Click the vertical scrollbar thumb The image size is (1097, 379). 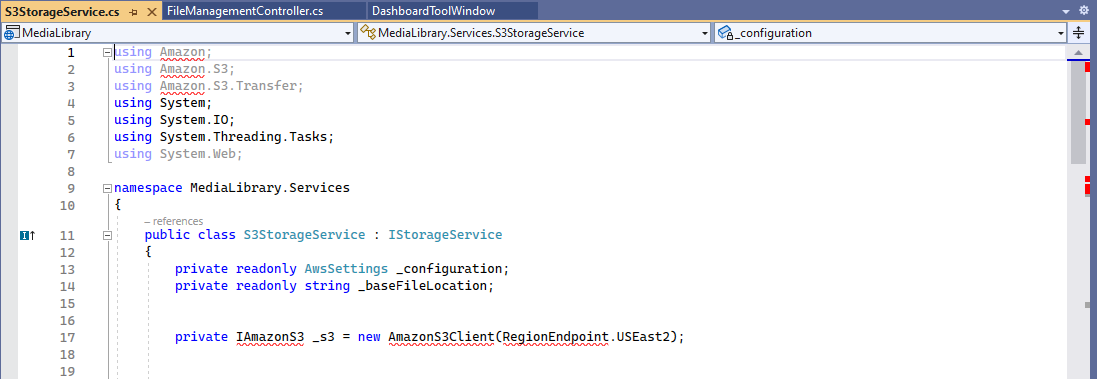point(1078,113)
